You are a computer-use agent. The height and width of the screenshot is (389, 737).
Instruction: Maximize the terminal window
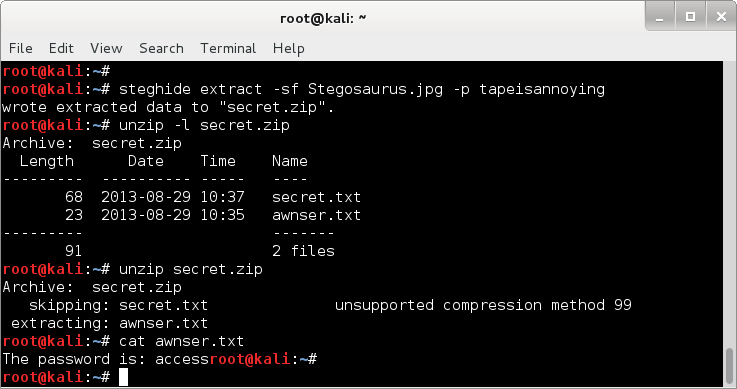690,17
